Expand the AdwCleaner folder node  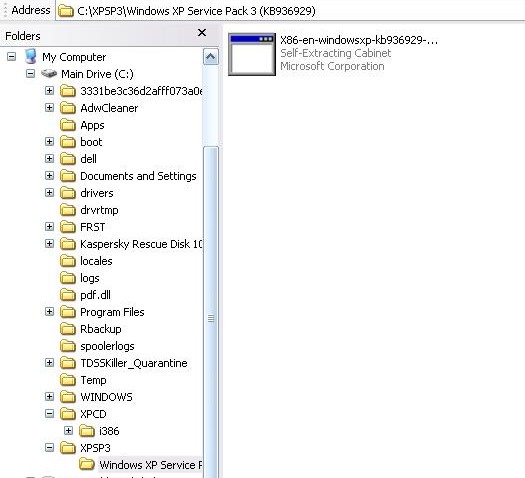[x=49, y=107]
